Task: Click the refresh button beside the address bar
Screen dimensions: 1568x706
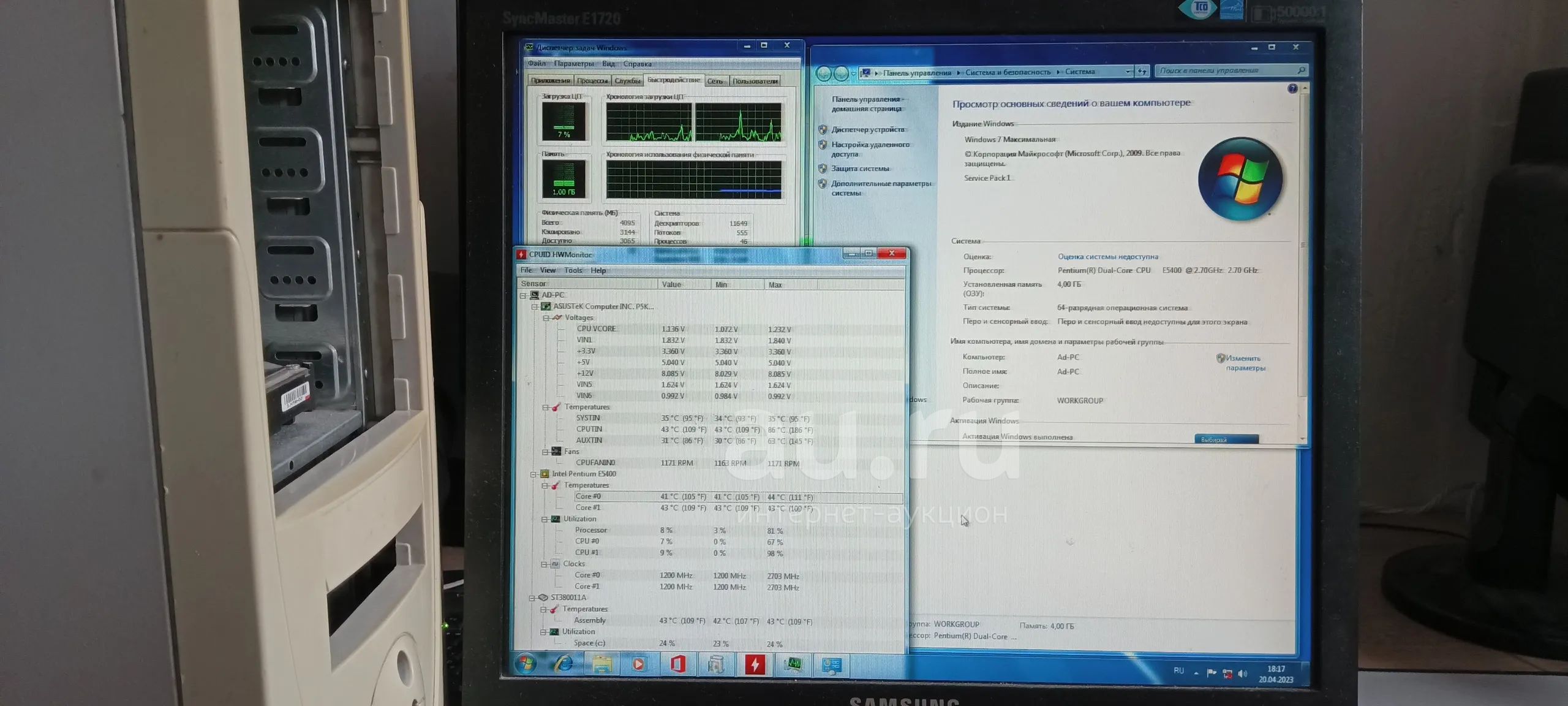Action: [x=1142, y=72]
